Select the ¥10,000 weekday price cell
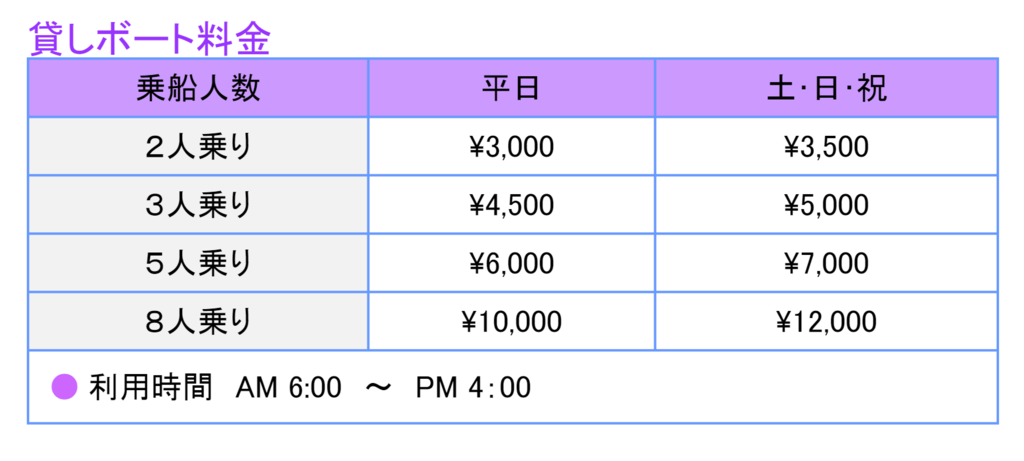The image size is (1024, 461). [511, 321]
